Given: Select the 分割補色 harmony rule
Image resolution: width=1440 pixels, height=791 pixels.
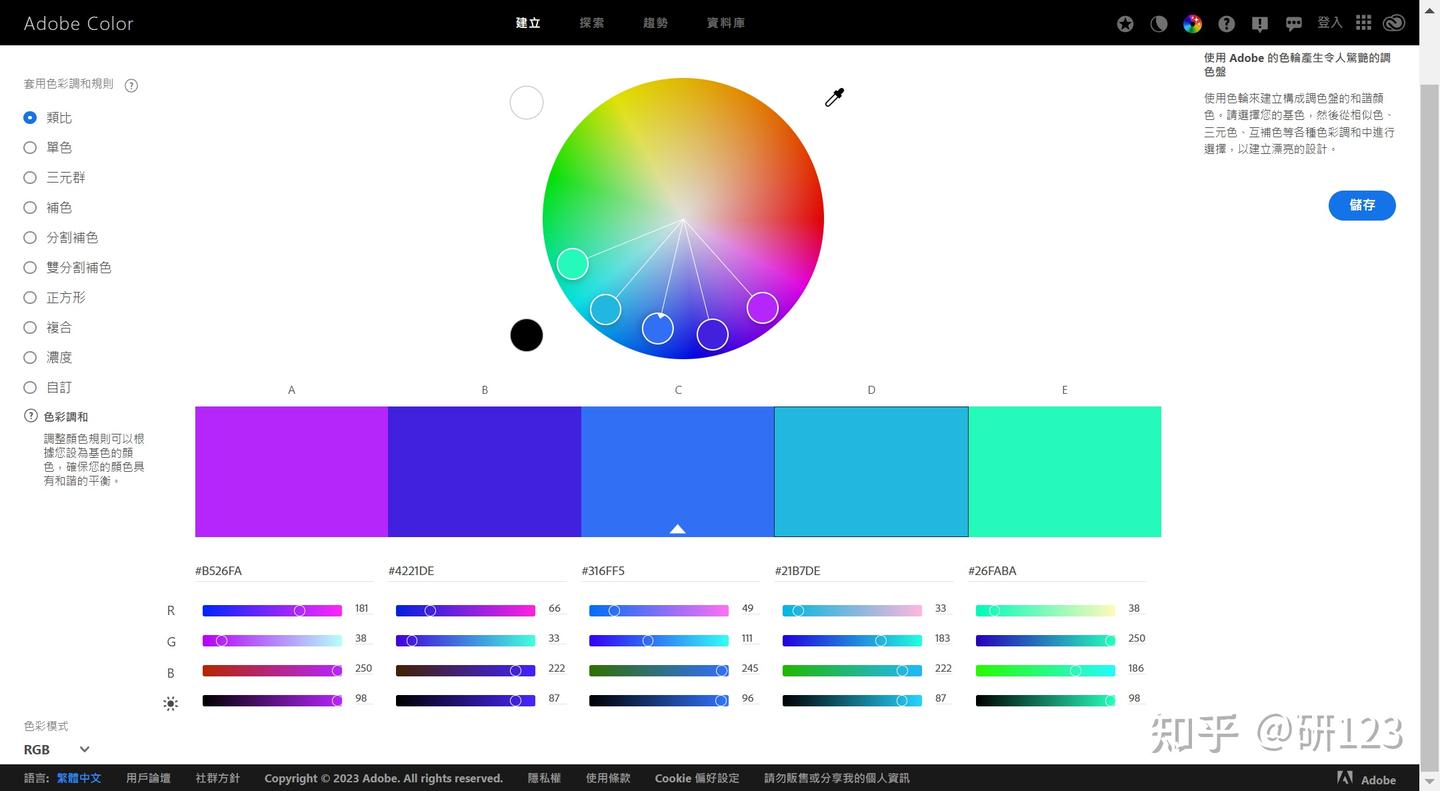Looking at the screenshot, I should pyautogui.click(x=61, y=238).
